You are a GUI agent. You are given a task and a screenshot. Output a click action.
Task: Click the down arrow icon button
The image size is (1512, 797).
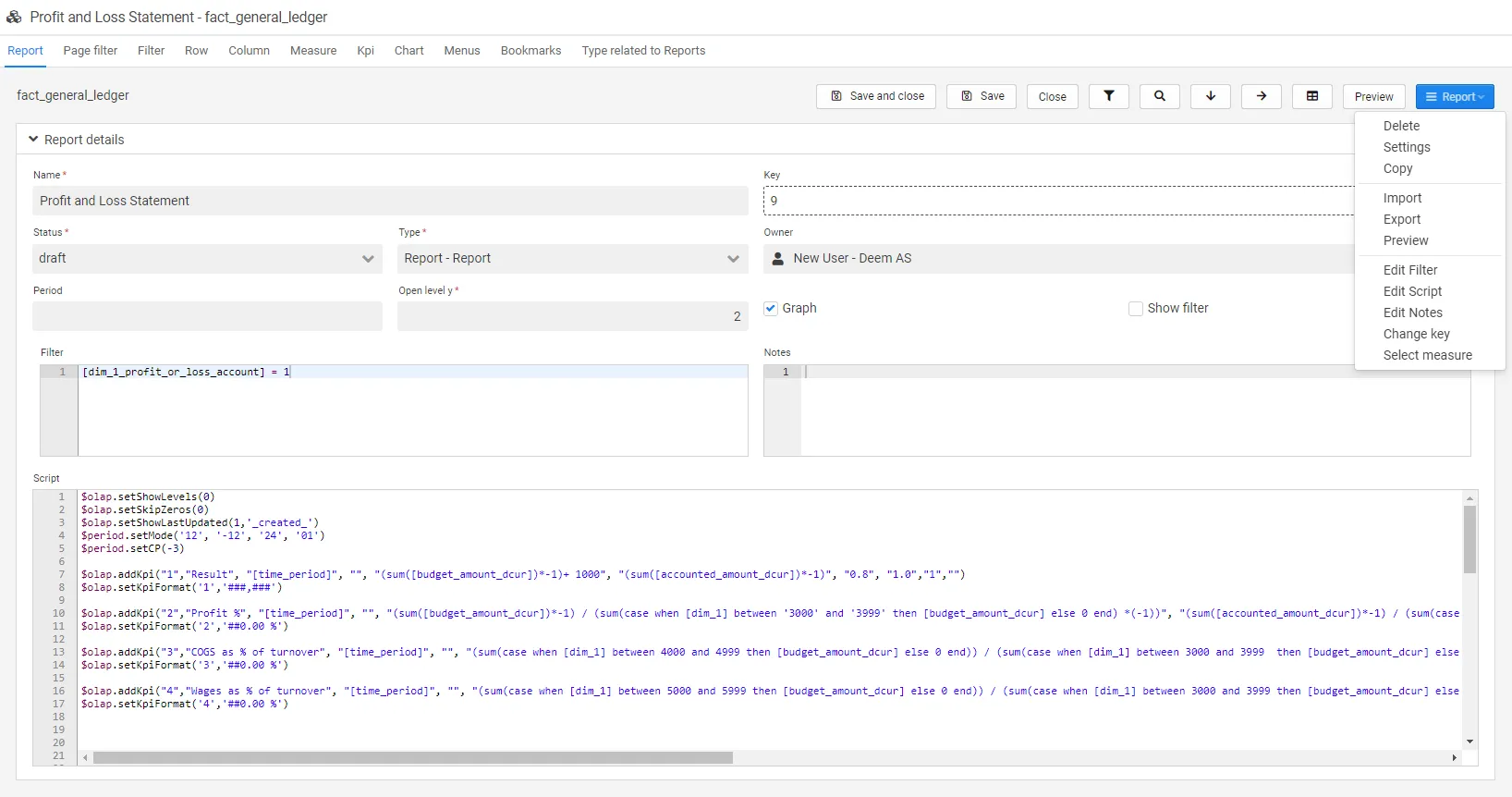pyautogui.click(x=1210, y=96)
